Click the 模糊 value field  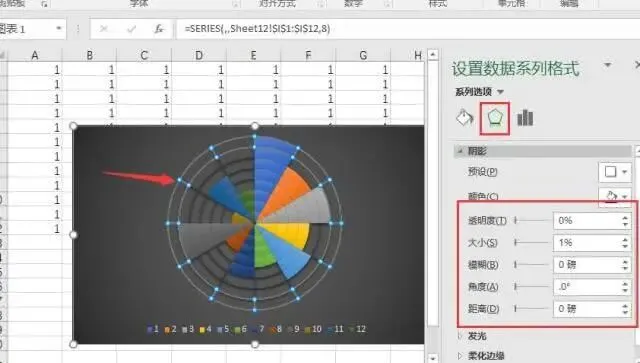pos(587,265)
